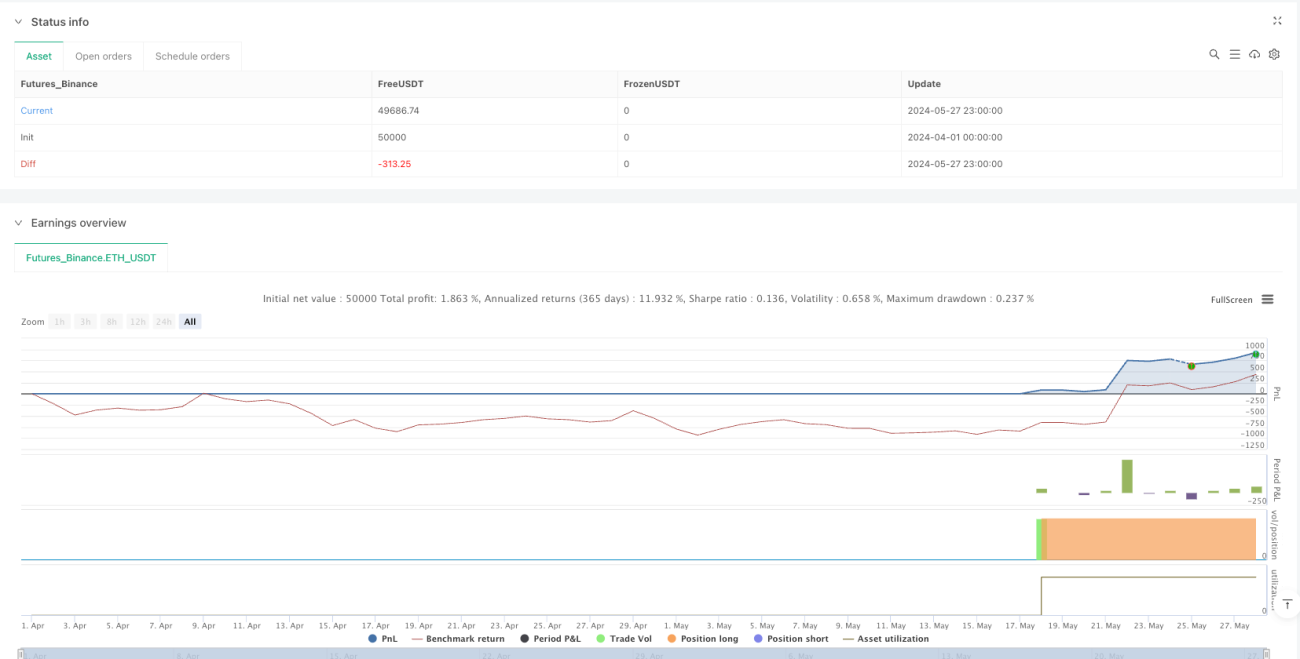The image size is (1300, 659).
Task: Open the table settings gear icon
Action: pyautogui.click(x=1274, y=55)
